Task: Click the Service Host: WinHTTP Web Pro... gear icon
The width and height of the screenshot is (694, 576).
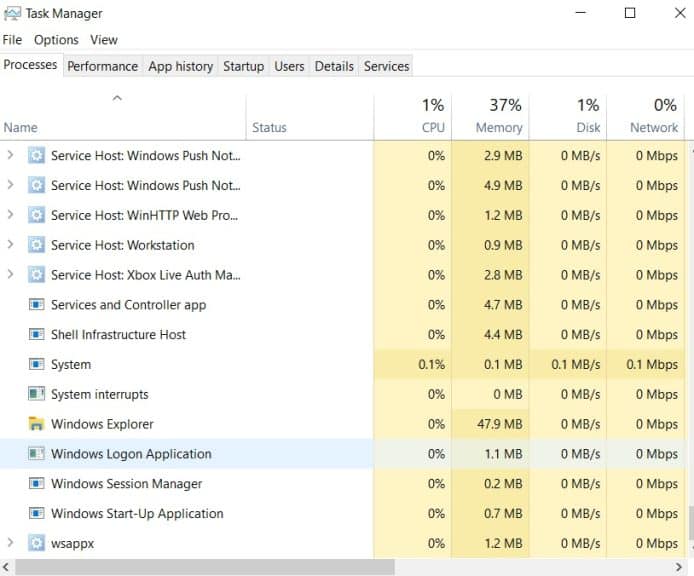Action: pyautogui.click(x=36, y=215)
